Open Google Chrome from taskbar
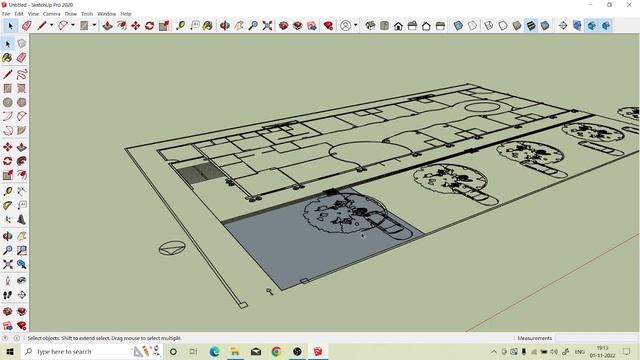Viewport: 640px width, 360px height. [x=276, y=351]
